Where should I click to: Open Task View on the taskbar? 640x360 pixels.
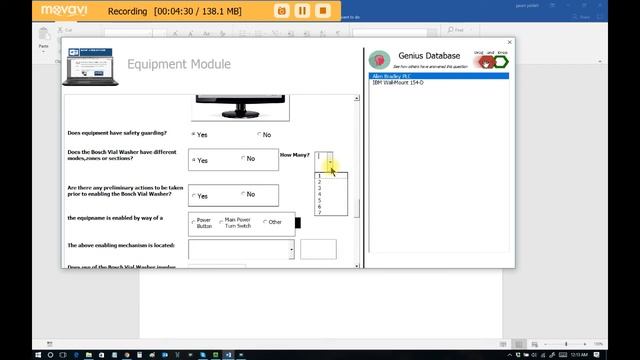(63, 355)
